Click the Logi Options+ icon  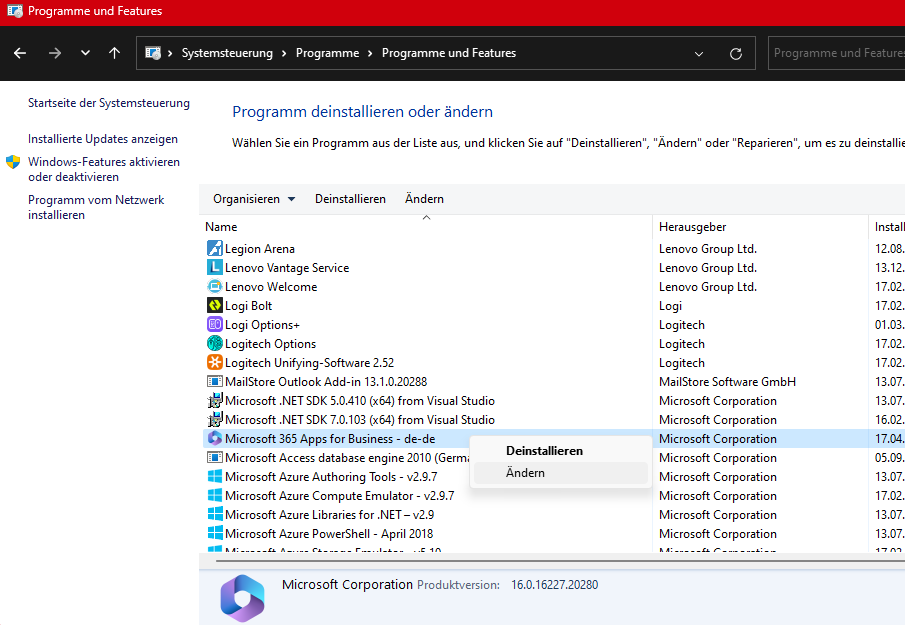coord(215,325)
